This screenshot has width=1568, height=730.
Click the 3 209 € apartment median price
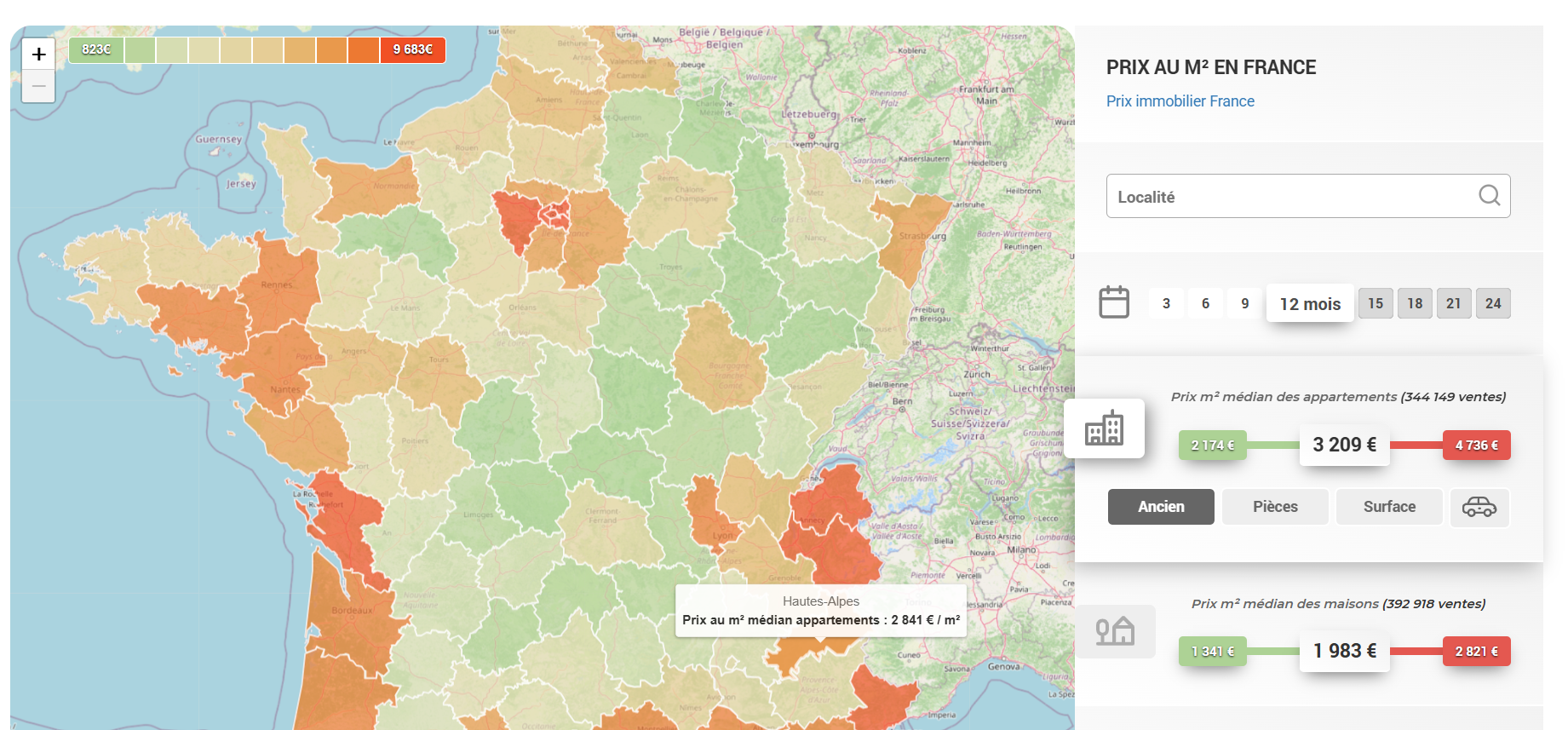click(1344, 445)
